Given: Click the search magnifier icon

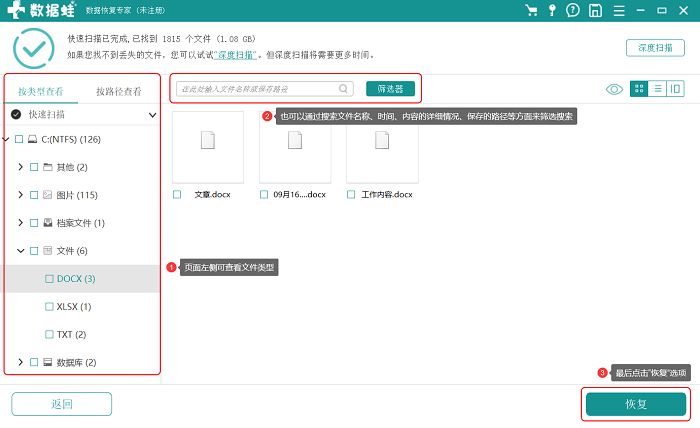Looking at the screenshot, I should pos(343,88).
